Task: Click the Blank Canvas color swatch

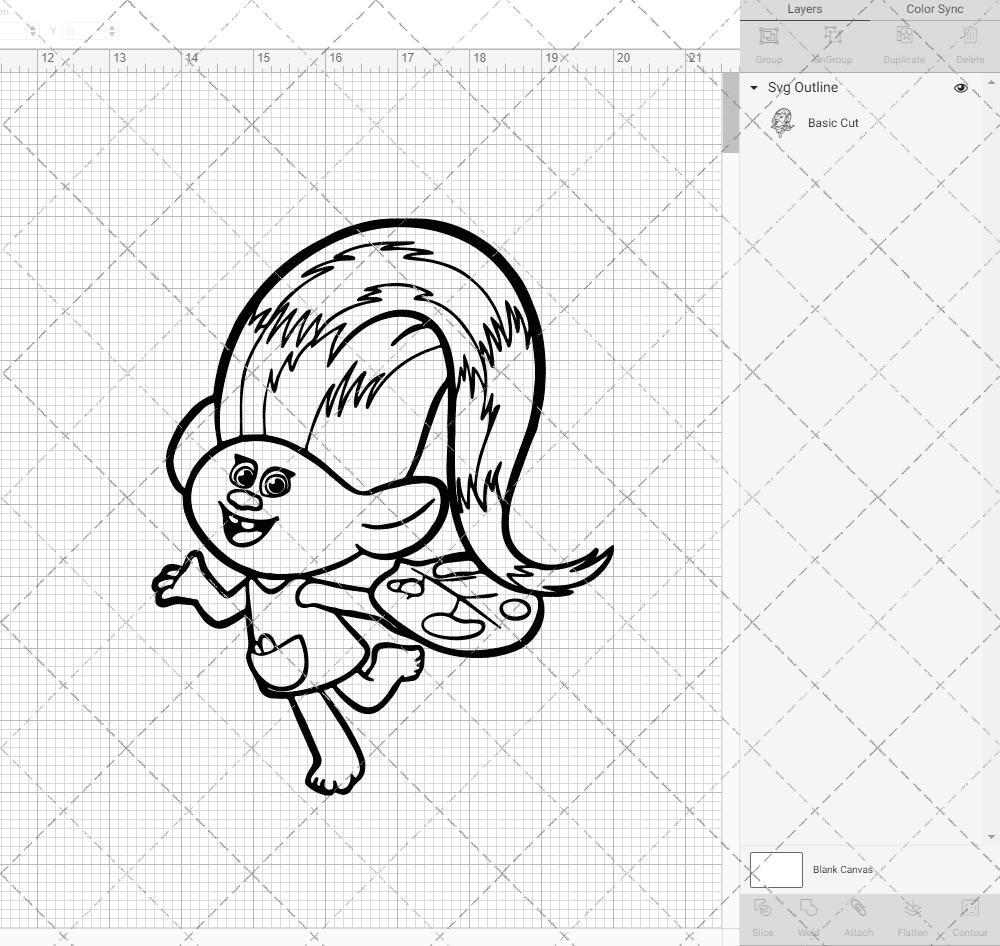Action: pos(775,869)
